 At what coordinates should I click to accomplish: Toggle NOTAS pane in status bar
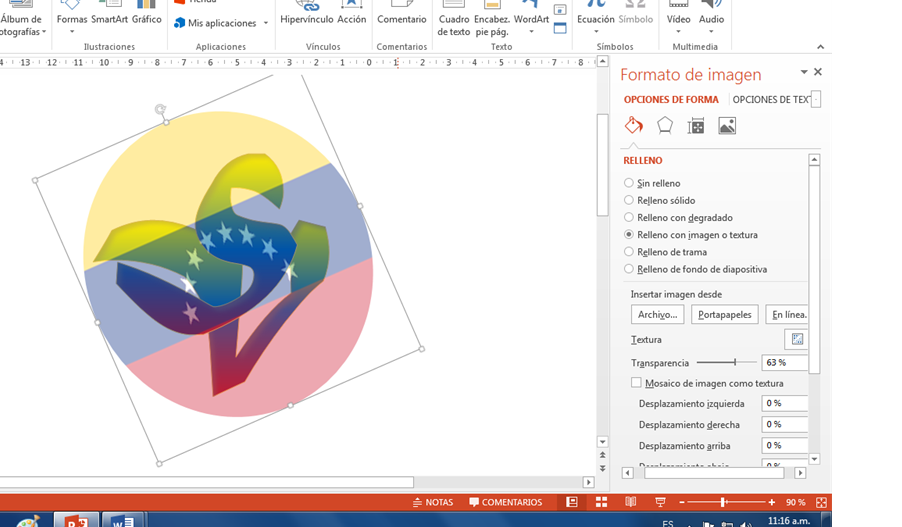433,502
